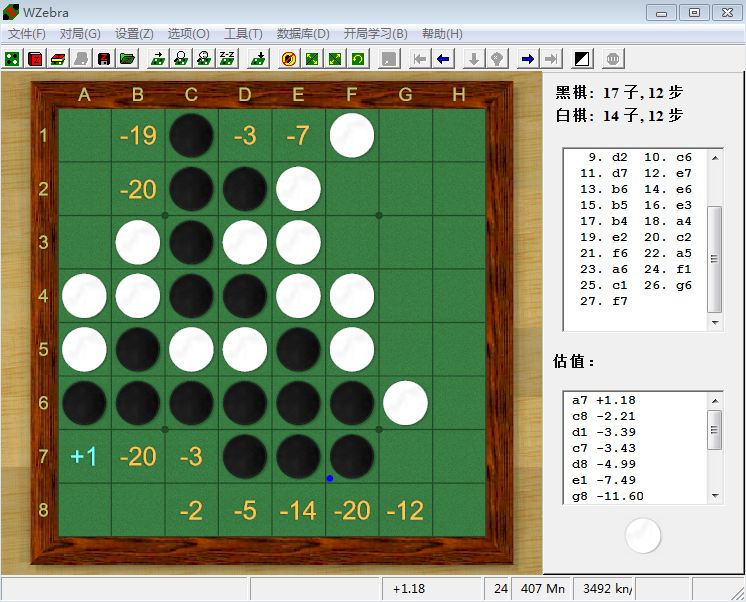Play the -3 move at square C7

[191, 456]
